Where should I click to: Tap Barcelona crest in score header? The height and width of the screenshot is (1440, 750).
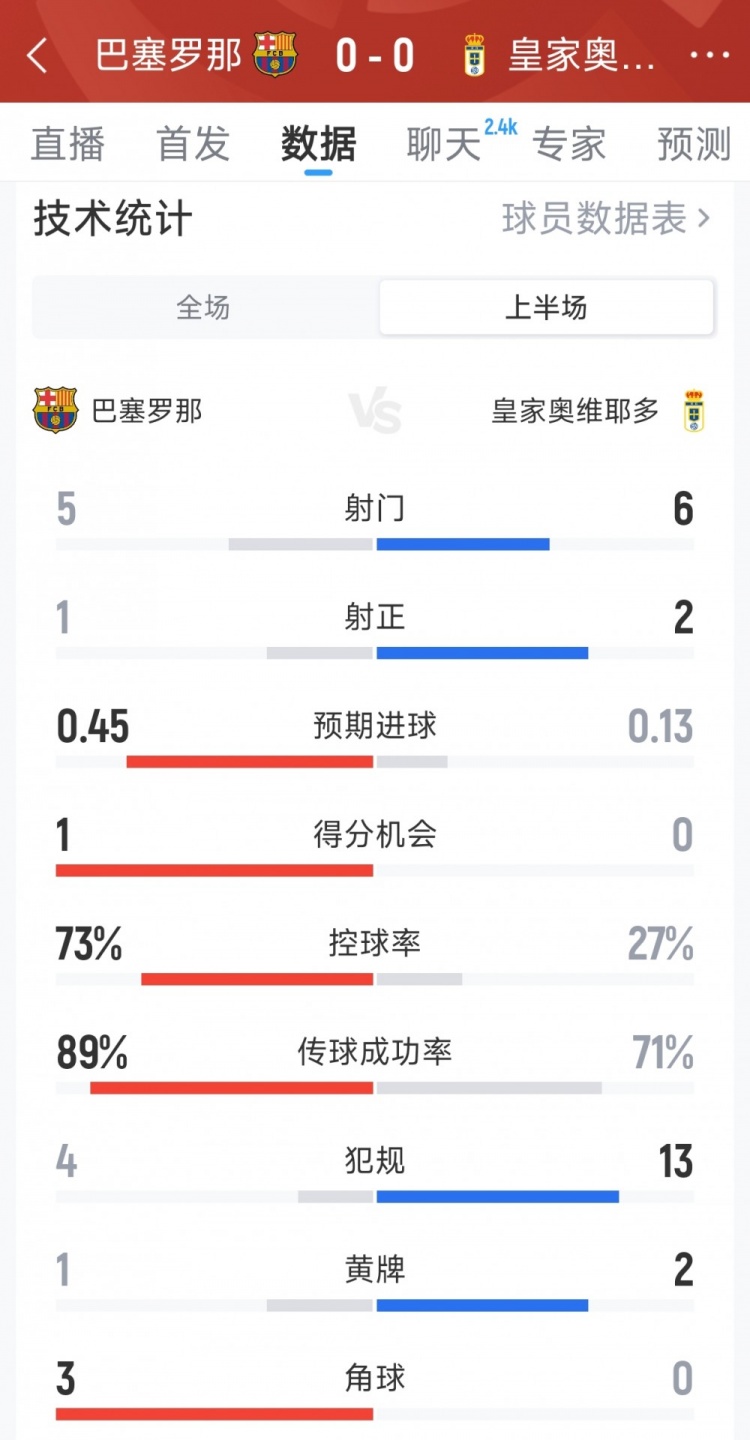click(275, 54)
